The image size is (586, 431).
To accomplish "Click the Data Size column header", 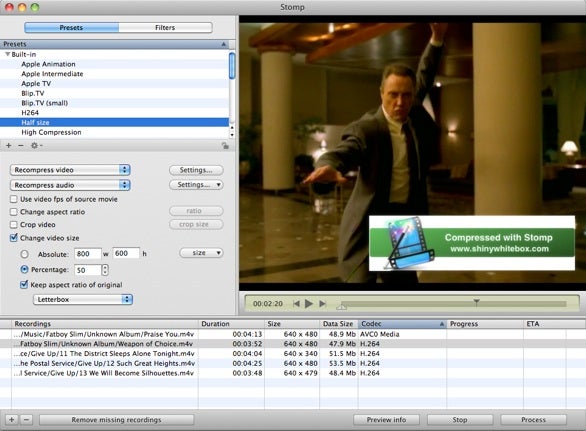I will (x=339, y=324).
